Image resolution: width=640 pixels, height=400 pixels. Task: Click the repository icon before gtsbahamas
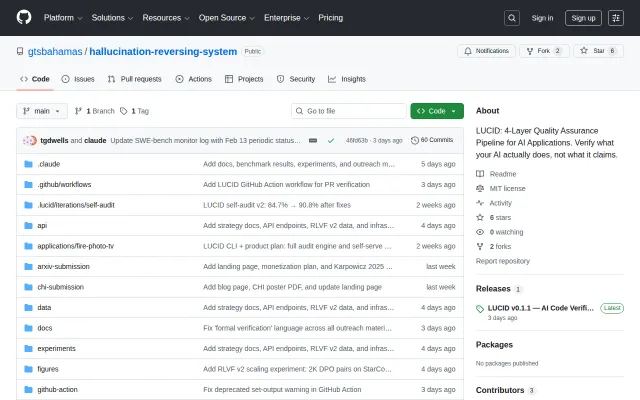tap(20, 51)
